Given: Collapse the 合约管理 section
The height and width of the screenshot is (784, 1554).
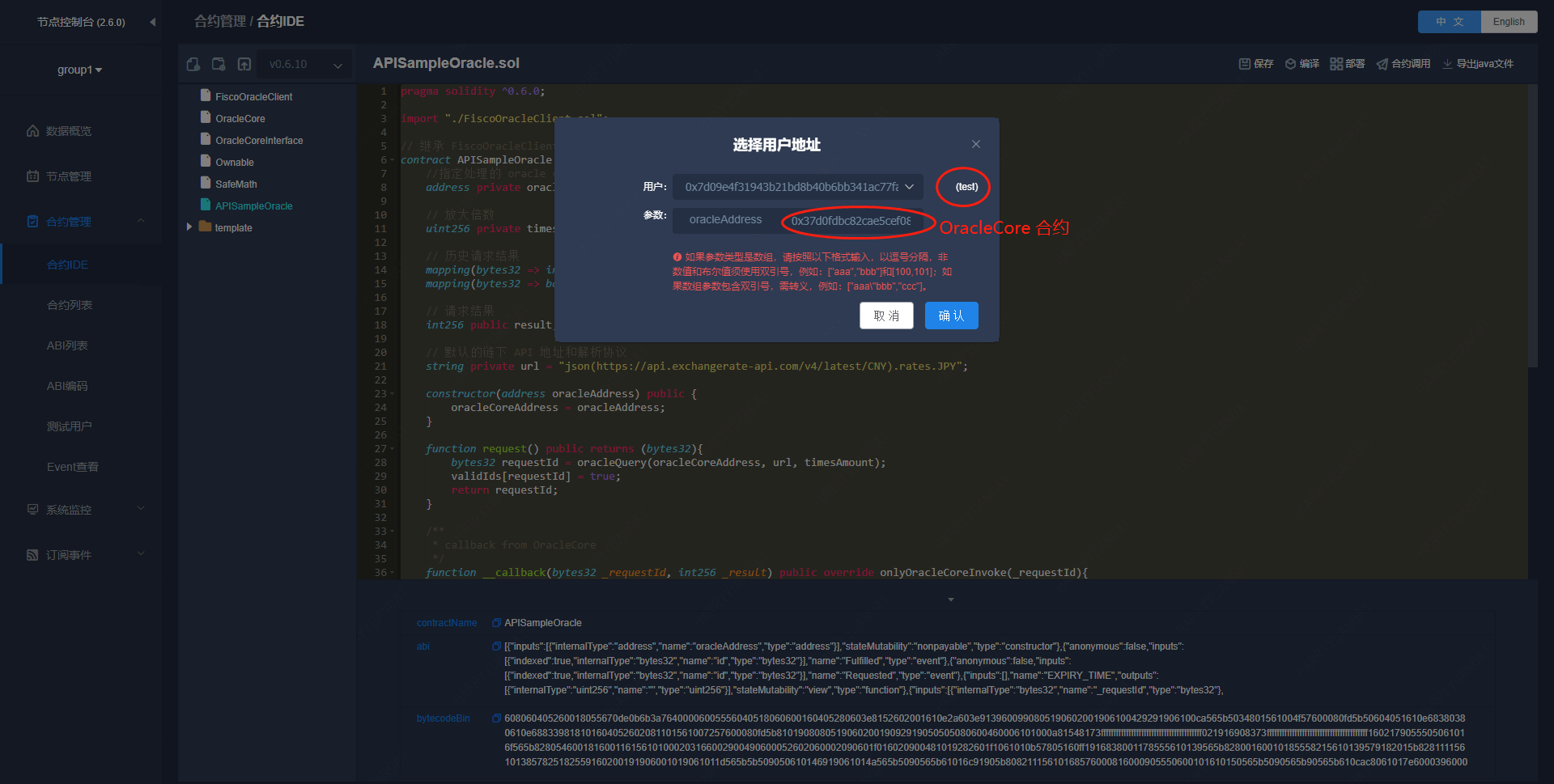Looking at the screenshot, I should point(141,221).
